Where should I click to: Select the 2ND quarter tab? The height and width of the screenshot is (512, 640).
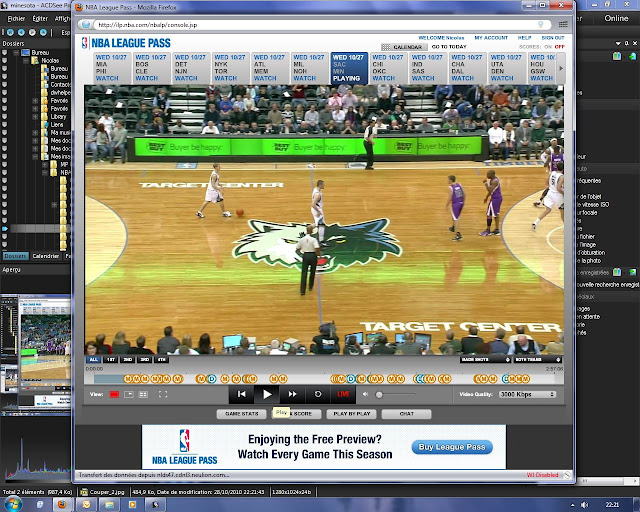pos(128,360)
